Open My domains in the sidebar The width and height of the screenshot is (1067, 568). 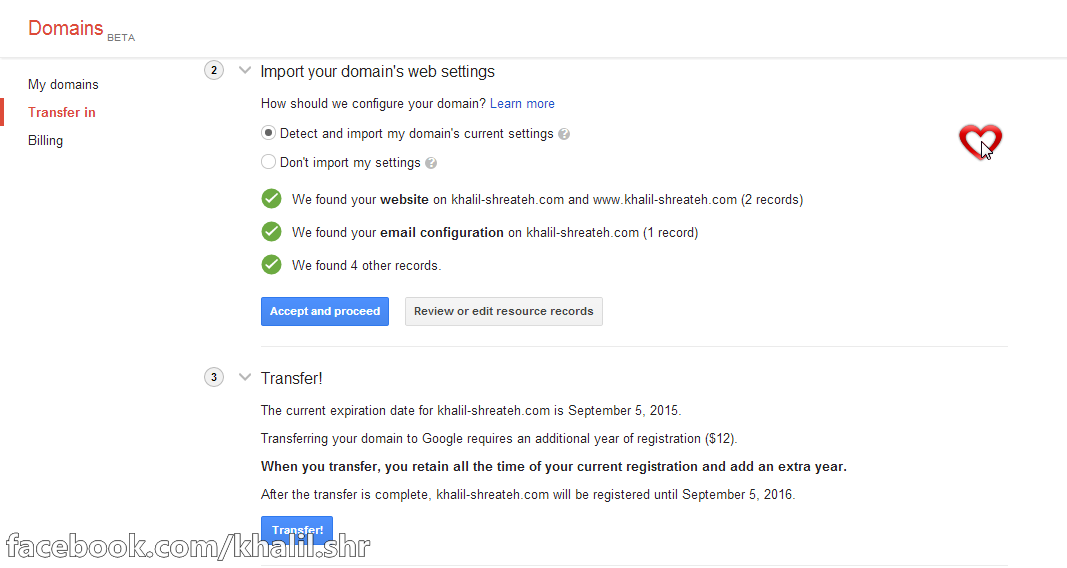coord(63,85)
